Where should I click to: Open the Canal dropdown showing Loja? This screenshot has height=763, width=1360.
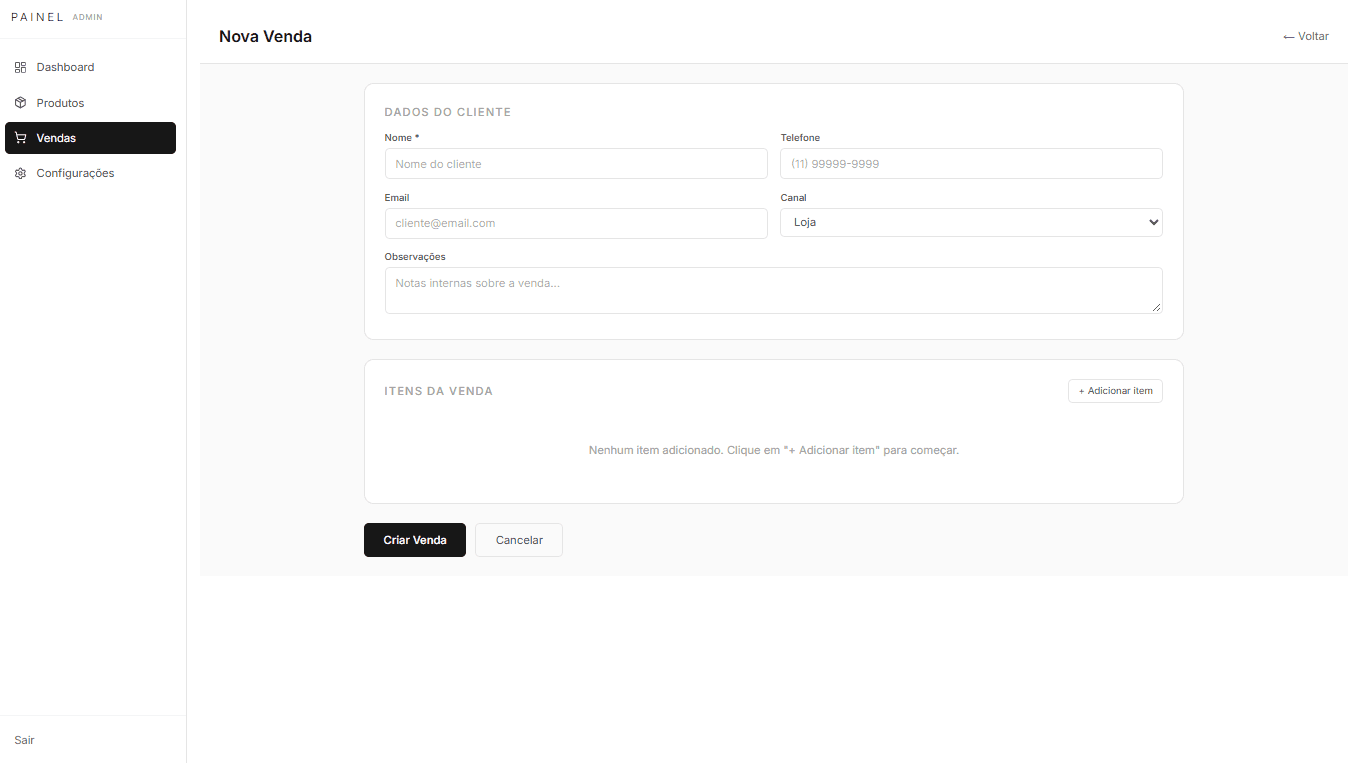tap(971, 222)
